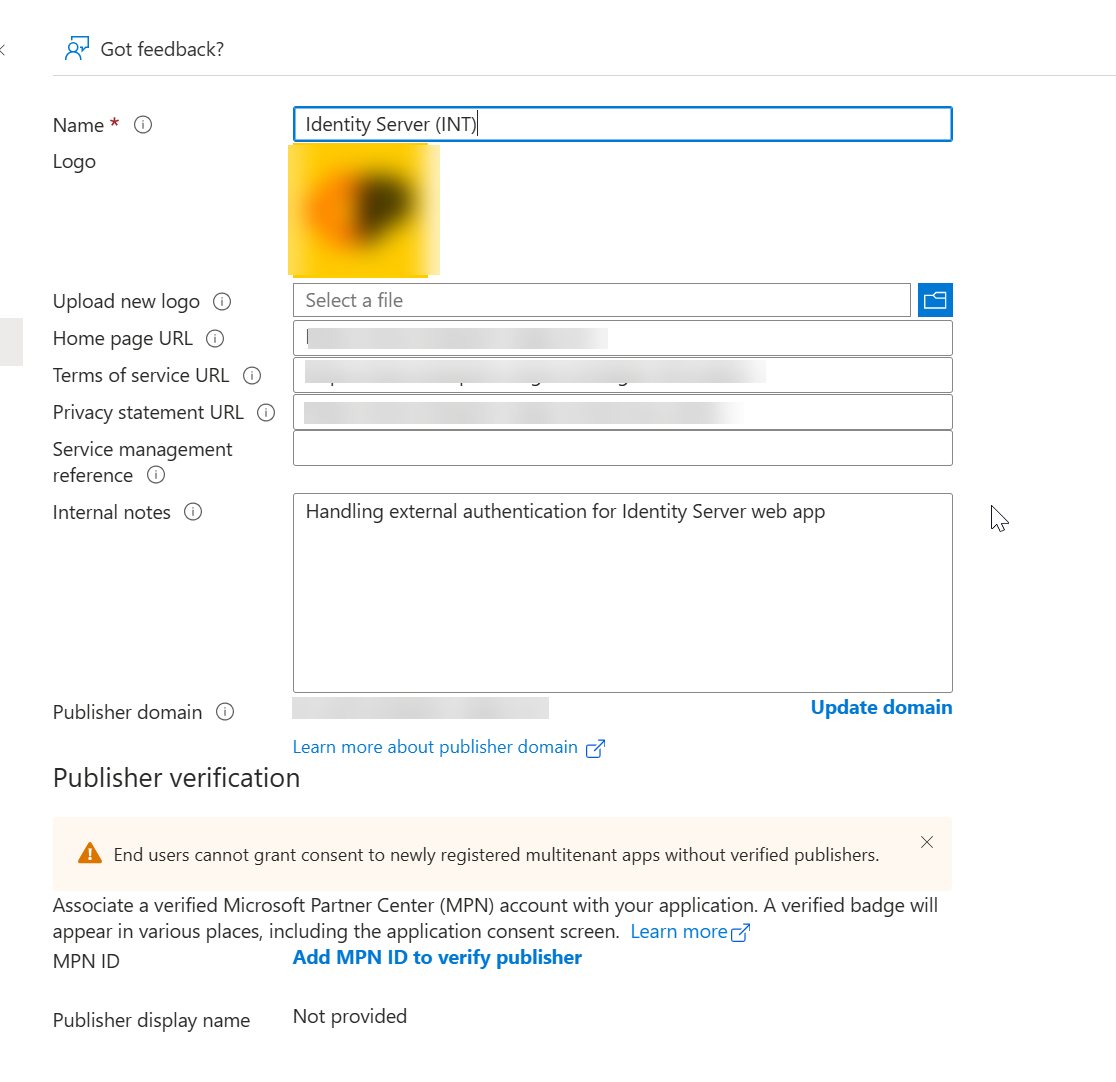The image size is (1116, 1082).
Task: Show info tooltip for Home page URL
Action: [x=215, y=338]
